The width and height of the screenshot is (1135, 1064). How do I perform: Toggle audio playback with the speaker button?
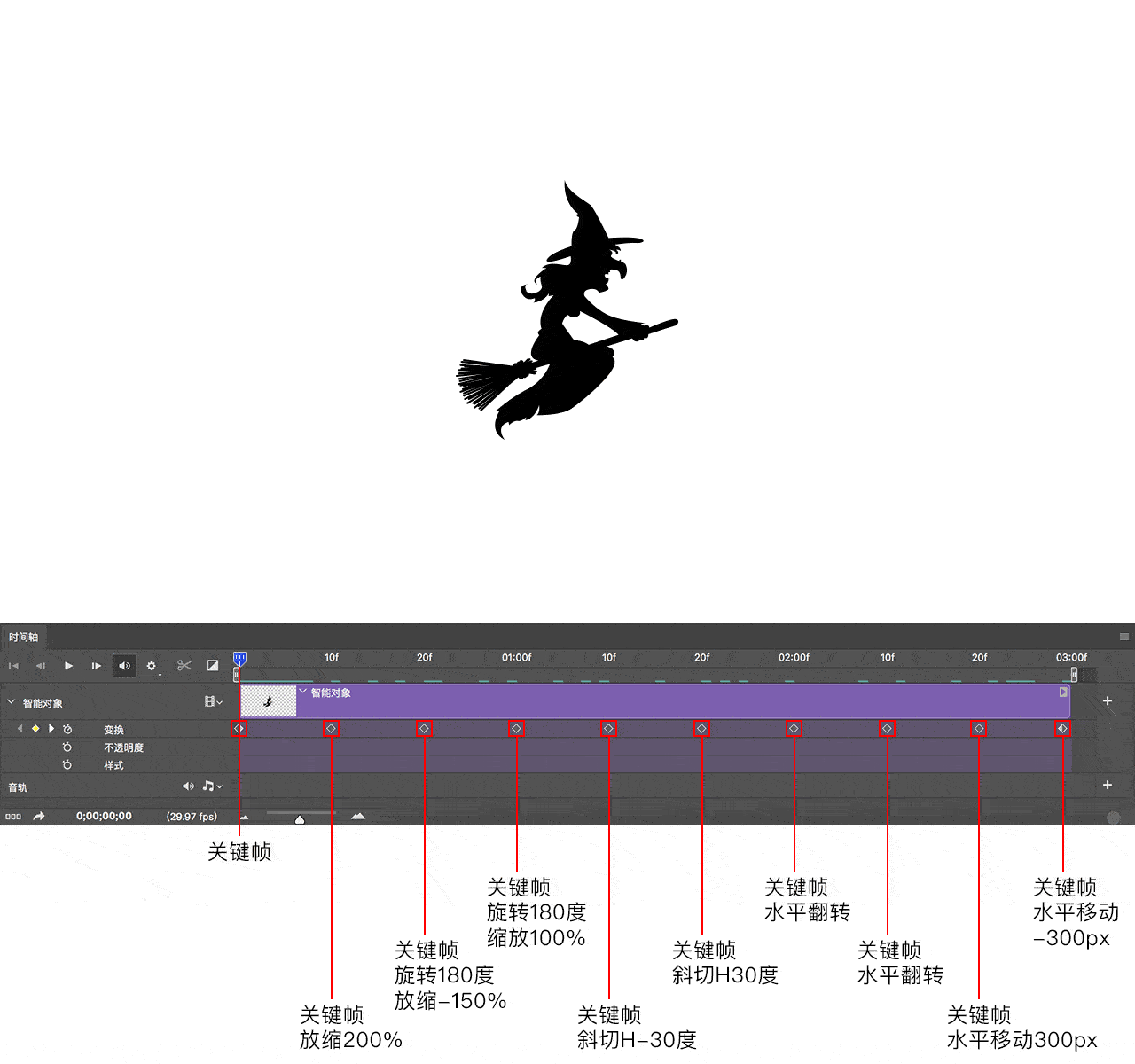click(124, 666)
